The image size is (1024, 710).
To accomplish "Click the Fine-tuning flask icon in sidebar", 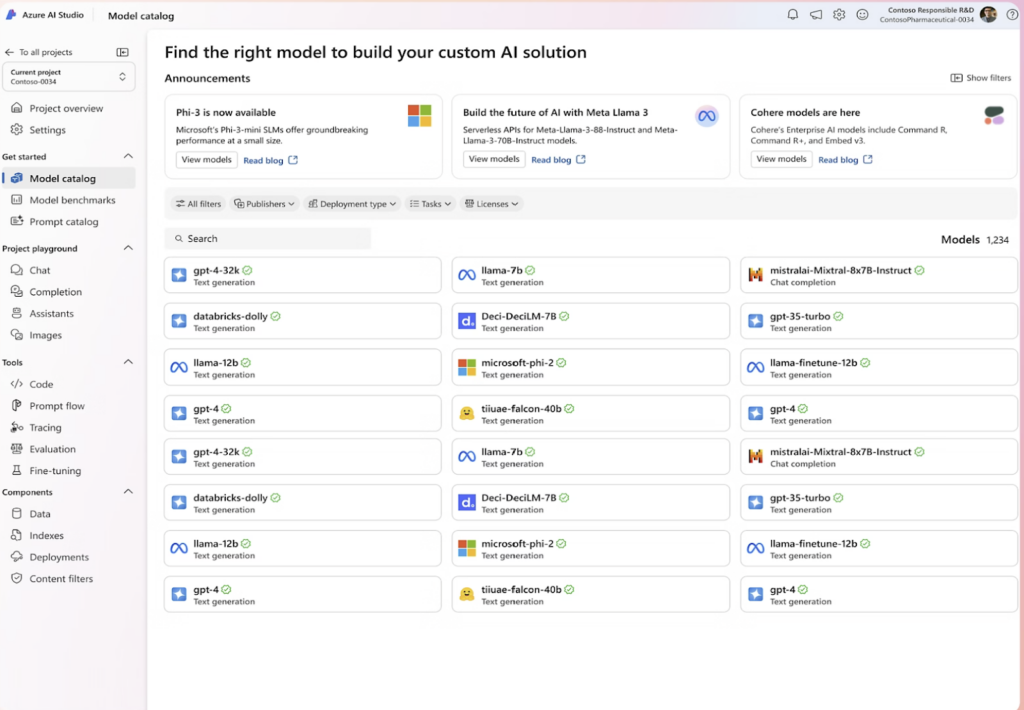I will (17, 470).
